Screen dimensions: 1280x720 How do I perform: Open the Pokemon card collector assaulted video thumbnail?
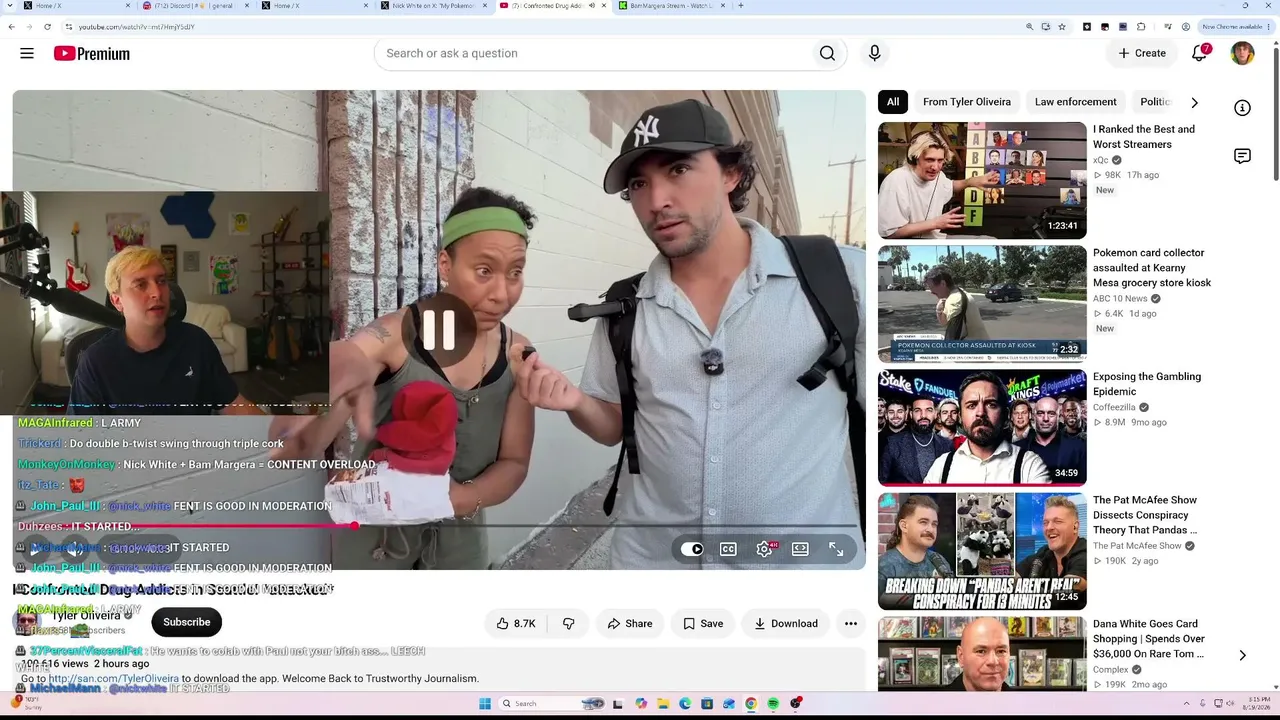click(x=982, y=304)
